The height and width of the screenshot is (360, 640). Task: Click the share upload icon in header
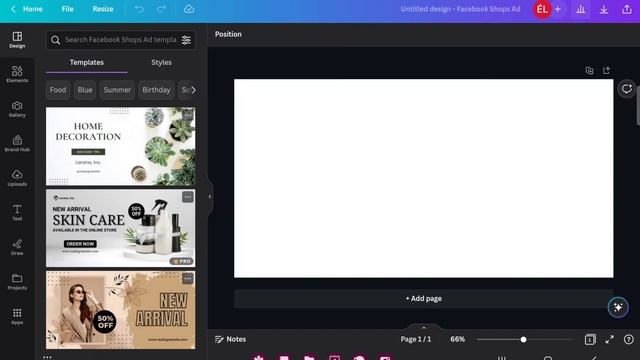click(x=627, y=9)
